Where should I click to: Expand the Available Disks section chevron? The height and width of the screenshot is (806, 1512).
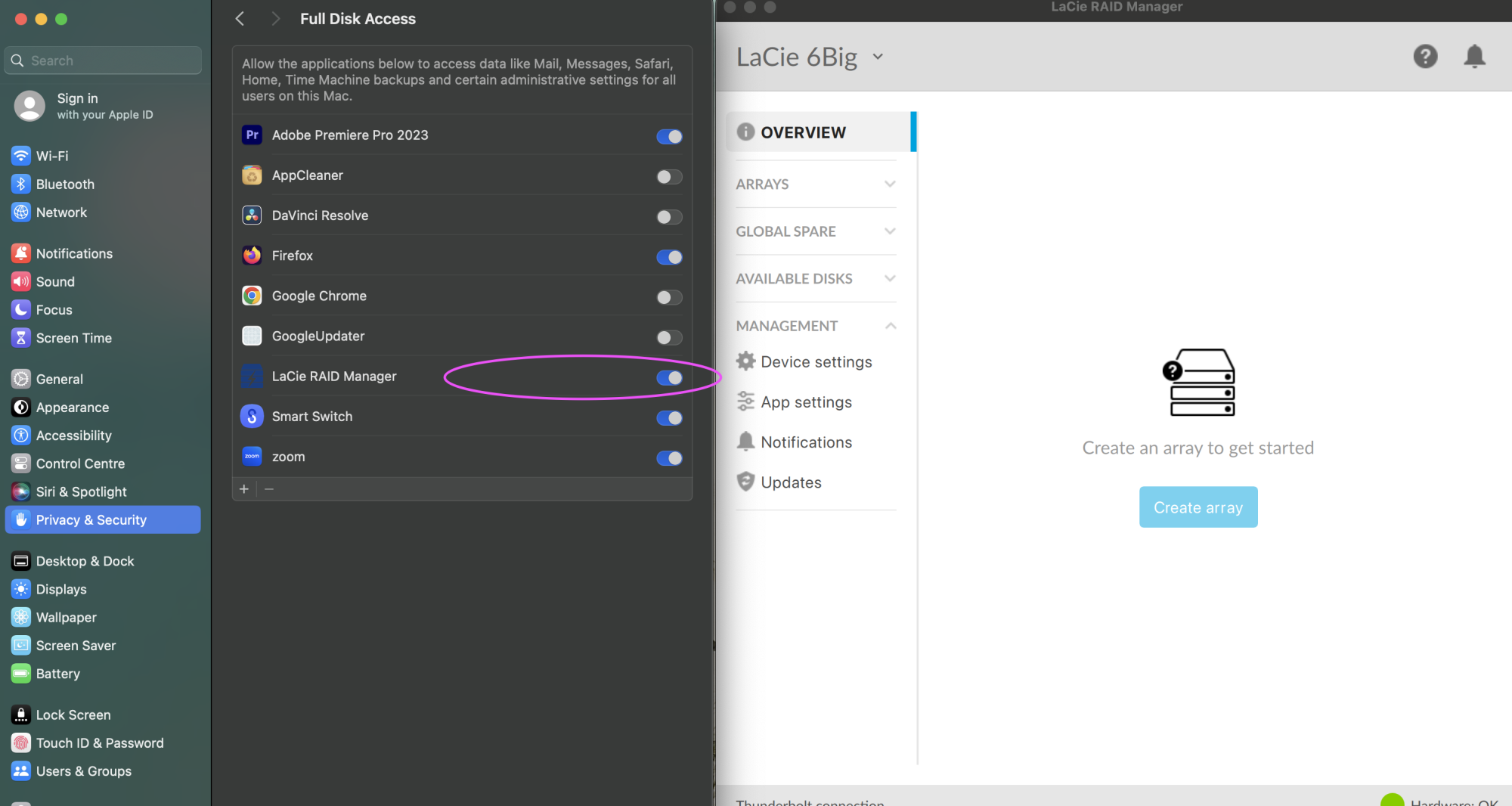pyautogui.click(x=890, y=278)
